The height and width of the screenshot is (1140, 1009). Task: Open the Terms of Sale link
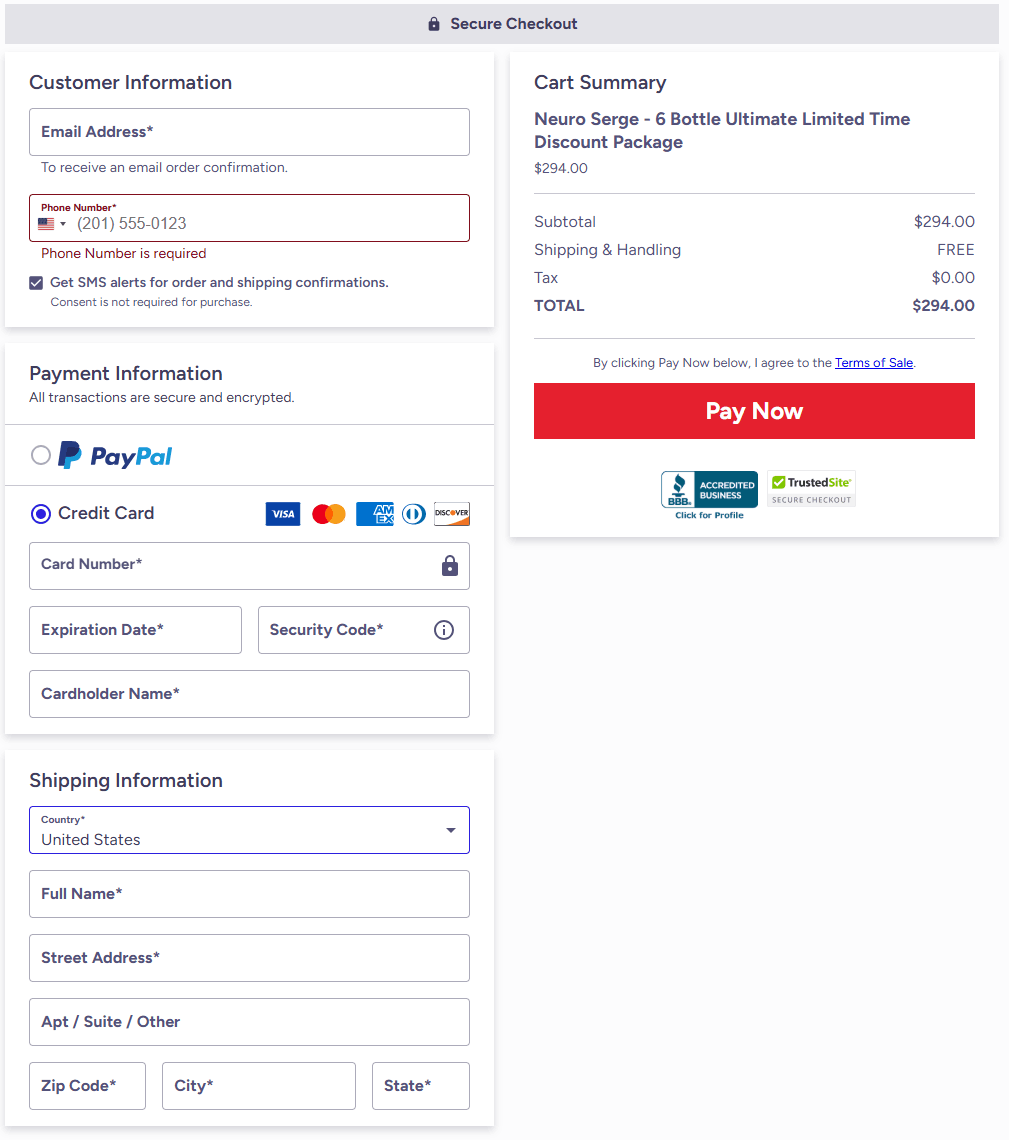point(874,363)
